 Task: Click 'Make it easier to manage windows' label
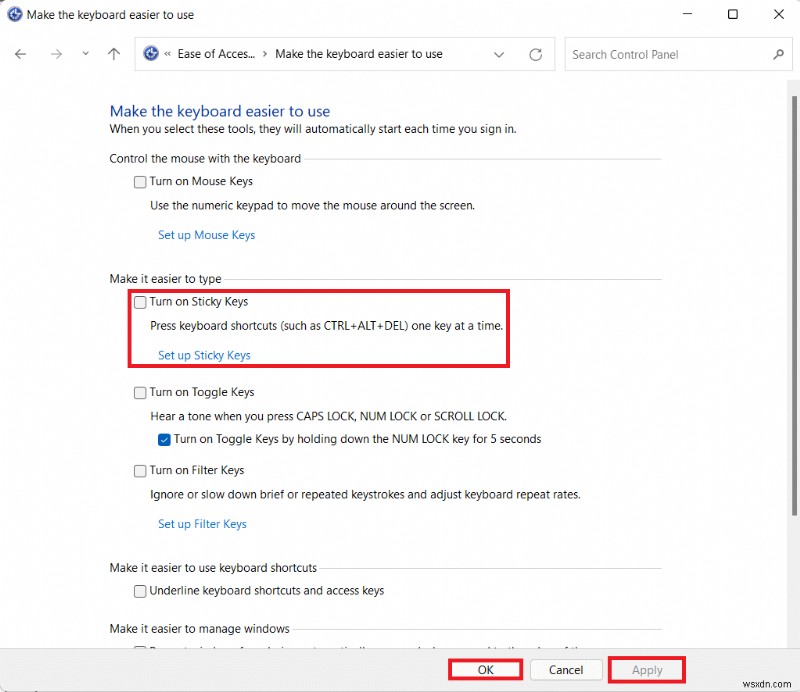click(199, 629)
